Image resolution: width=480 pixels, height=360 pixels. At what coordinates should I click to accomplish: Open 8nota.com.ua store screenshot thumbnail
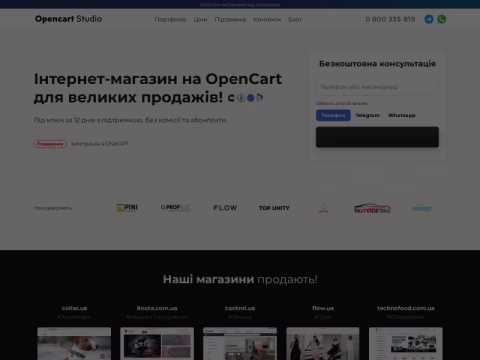point(157,343)
